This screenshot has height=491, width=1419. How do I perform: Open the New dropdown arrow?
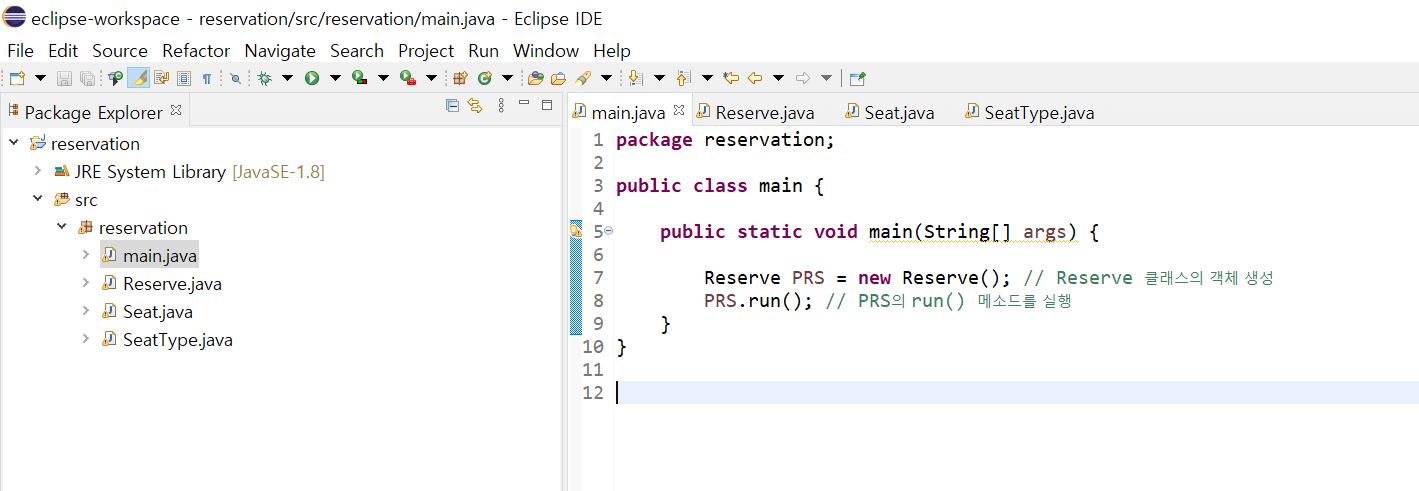(x=40, y=78)
